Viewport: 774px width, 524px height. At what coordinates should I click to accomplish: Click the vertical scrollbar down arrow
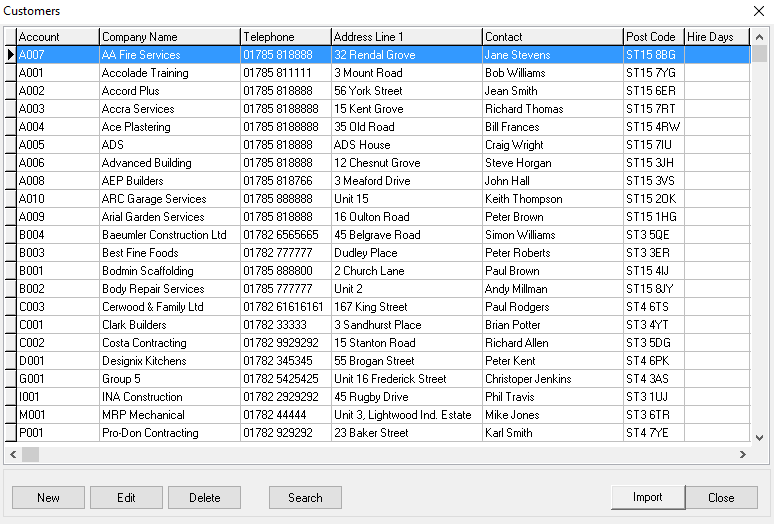[x=759, y=437]
